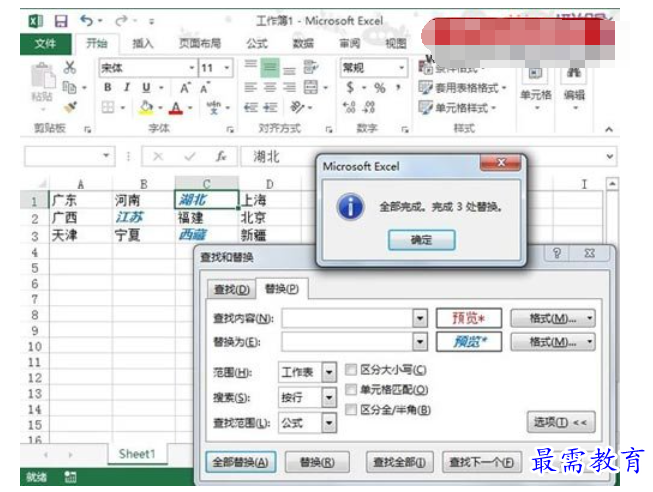Toggle Underline formatting
Viewport: 653px width, 492px height.
click(x=146, y=87)
